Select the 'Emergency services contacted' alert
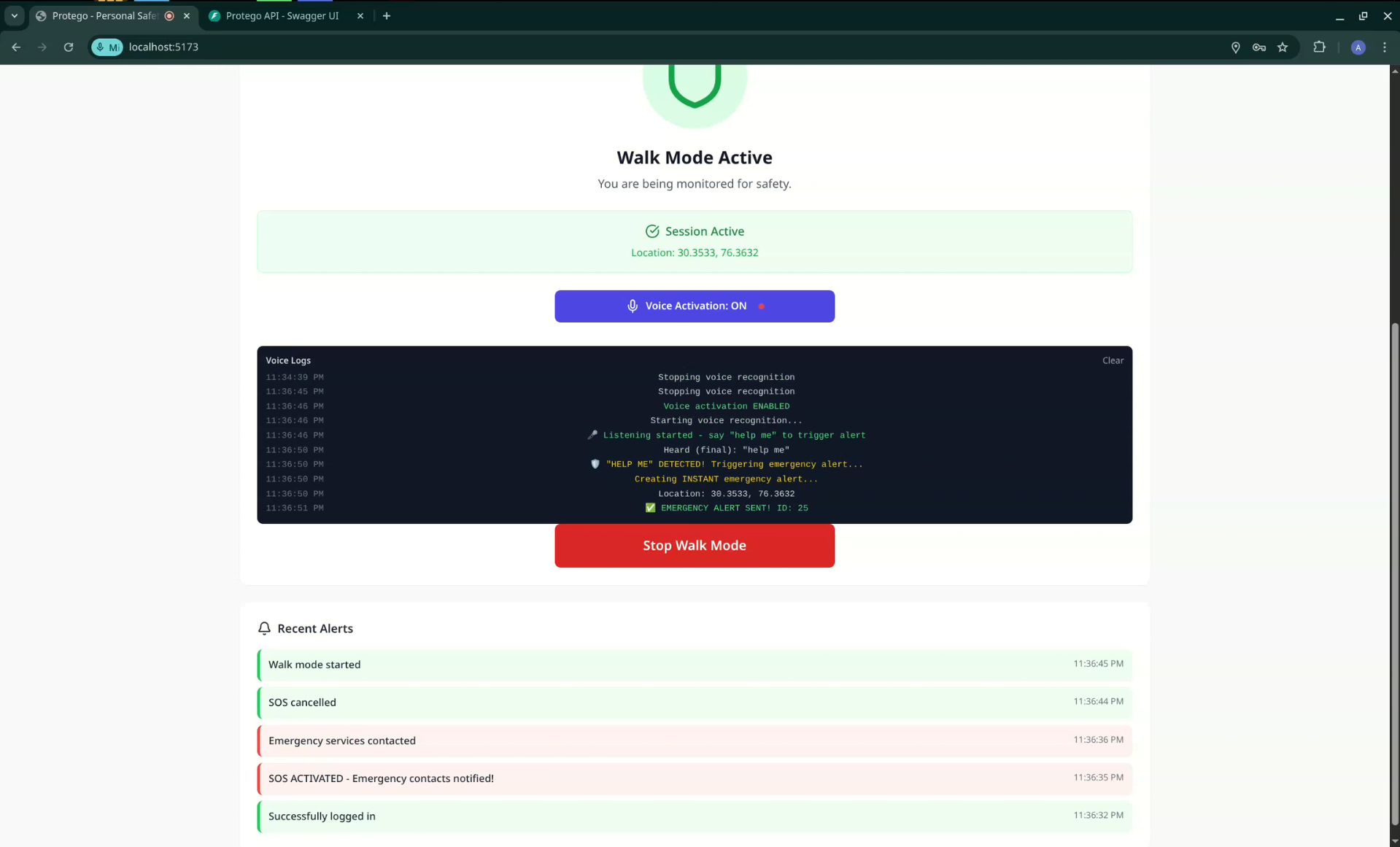 click(x=695, y=740)
